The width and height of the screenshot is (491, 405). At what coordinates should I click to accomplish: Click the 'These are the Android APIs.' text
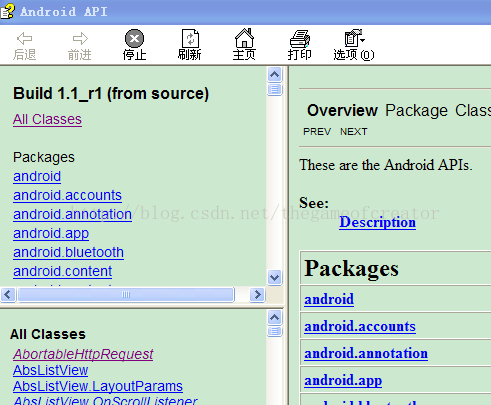pyautogui.click(x=386, y=165)
